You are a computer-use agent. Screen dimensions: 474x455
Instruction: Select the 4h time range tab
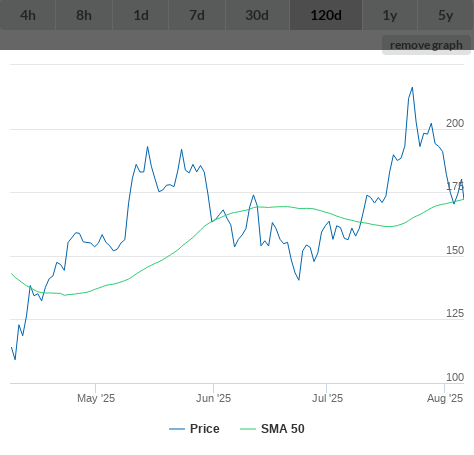pyautogui.click(x=28, y=15)
